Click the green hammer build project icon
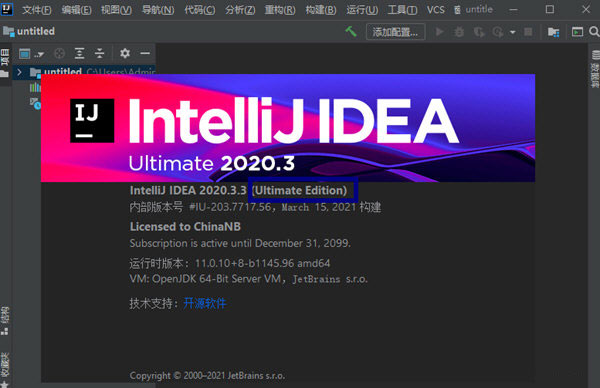Image resolution: width=600 pixels, height=388 pixels. 351,31
